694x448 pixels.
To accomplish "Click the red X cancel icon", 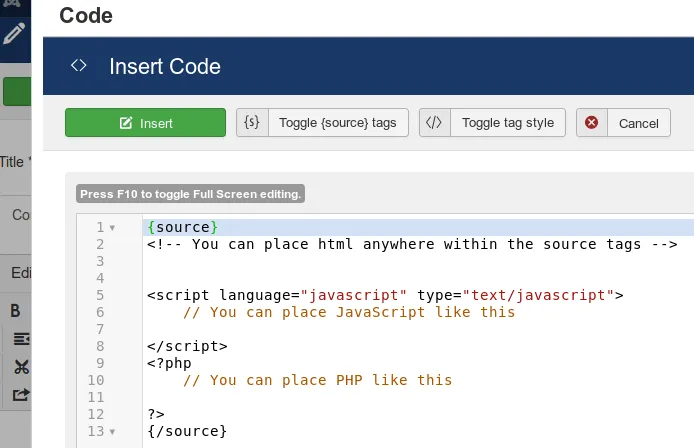I will click(591, 122).
